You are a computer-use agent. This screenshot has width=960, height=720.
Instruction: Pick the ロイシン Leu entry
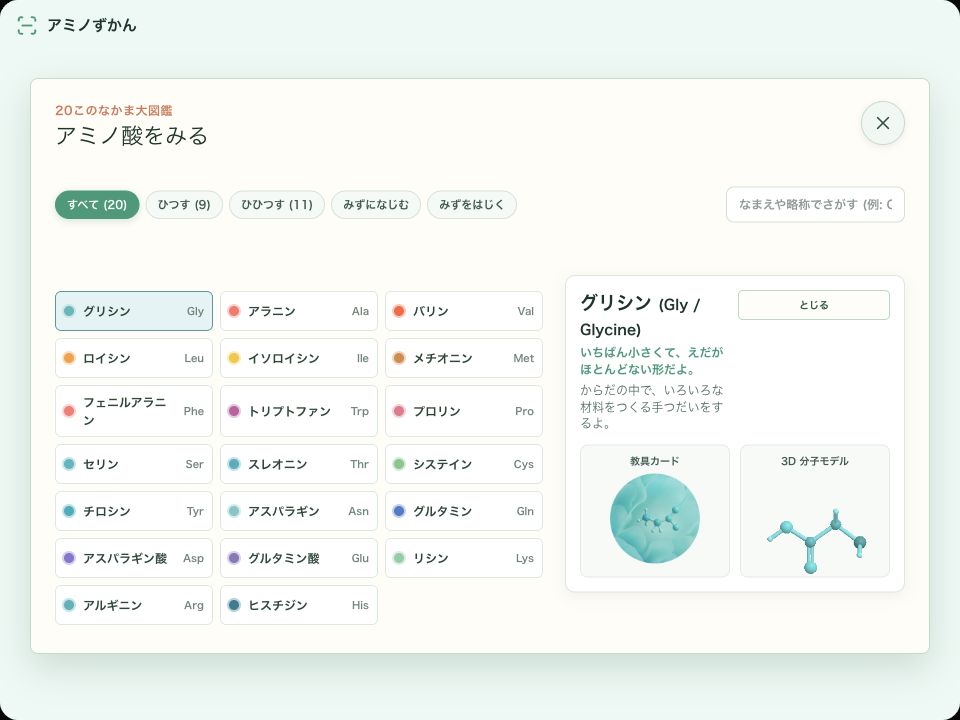pyautogui.click(x=134, y=358)
